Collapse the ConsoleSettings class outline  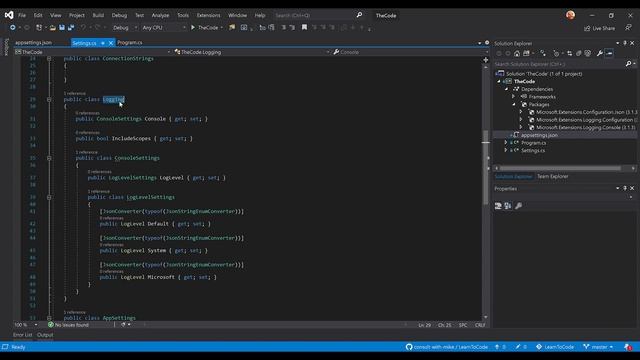pyautogui.click(x=49, y=158)
